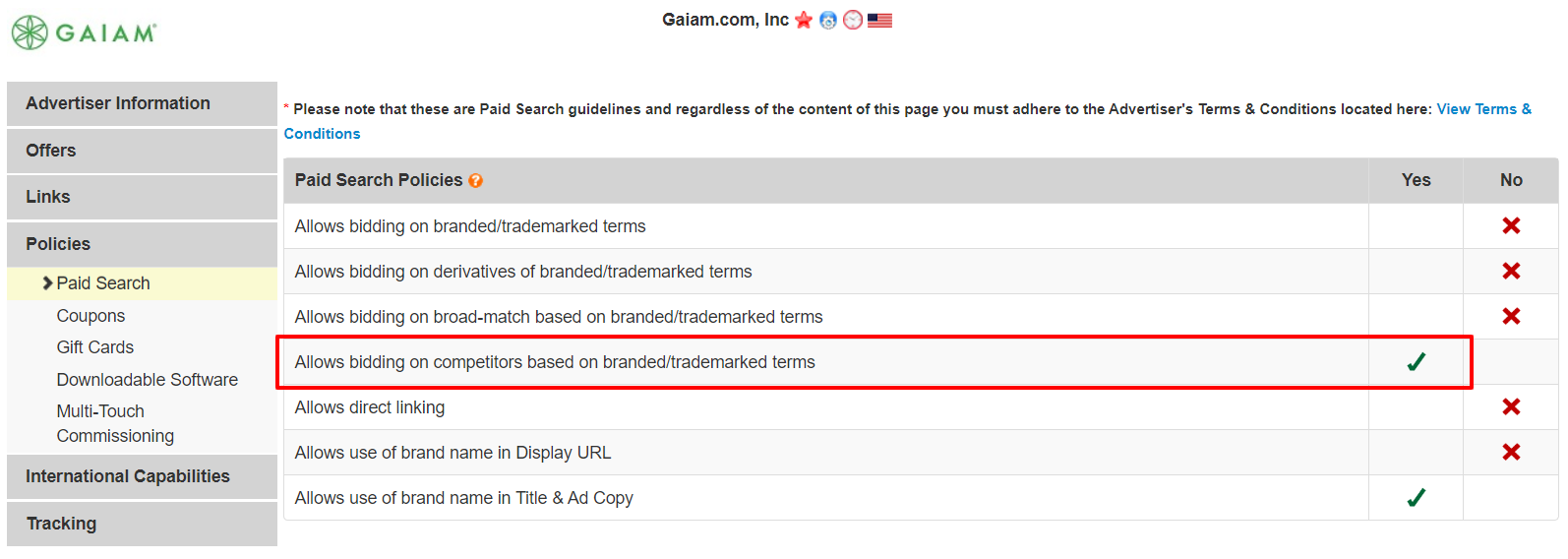
Task: Open Multi-Touch Commissioning policy
Action: pyautogui.click(x=115, y=423)
